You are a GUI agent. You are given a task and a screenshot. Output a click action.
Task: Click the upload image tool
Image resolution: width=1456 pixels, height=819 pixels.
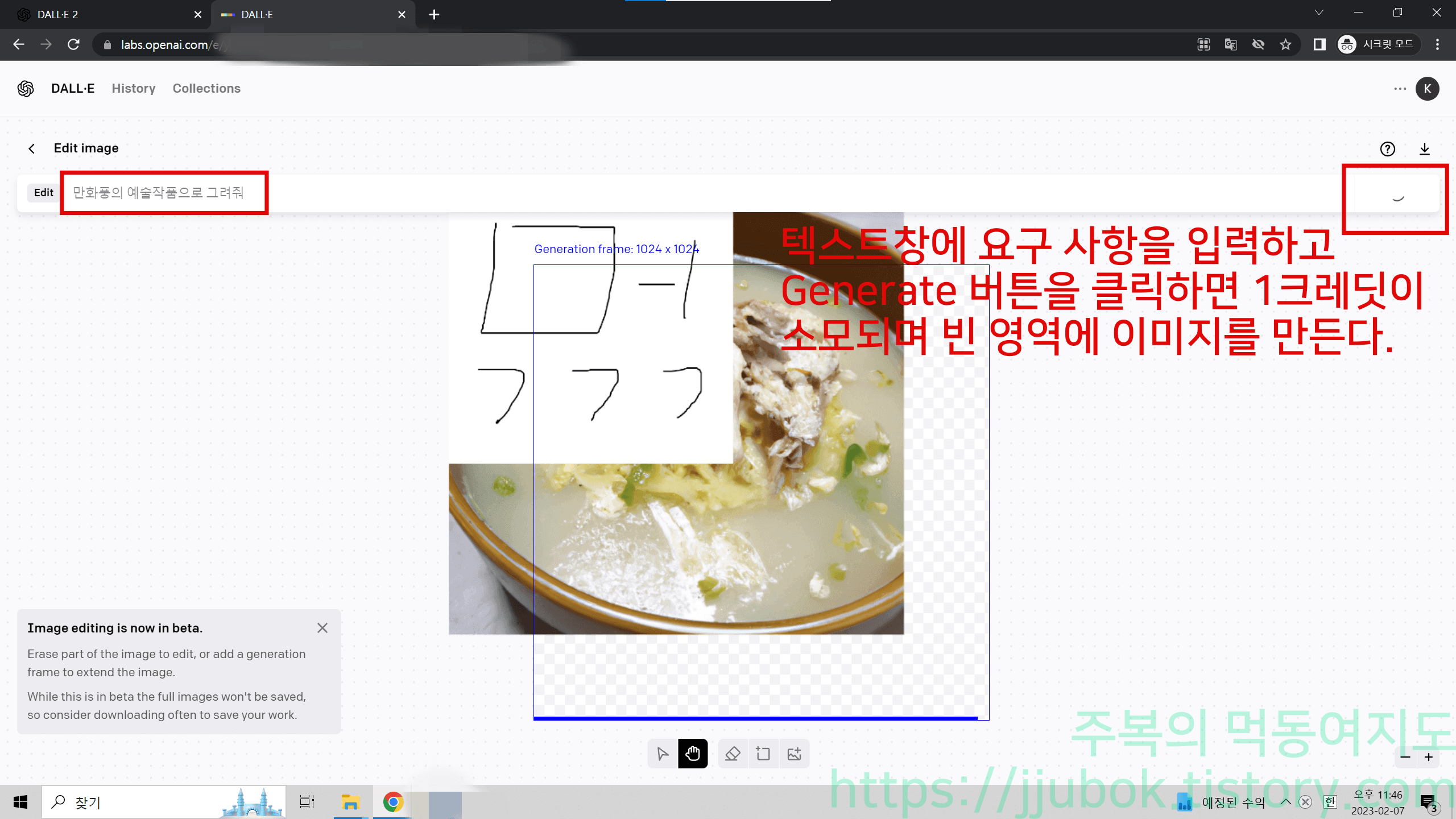coord(794,753)
